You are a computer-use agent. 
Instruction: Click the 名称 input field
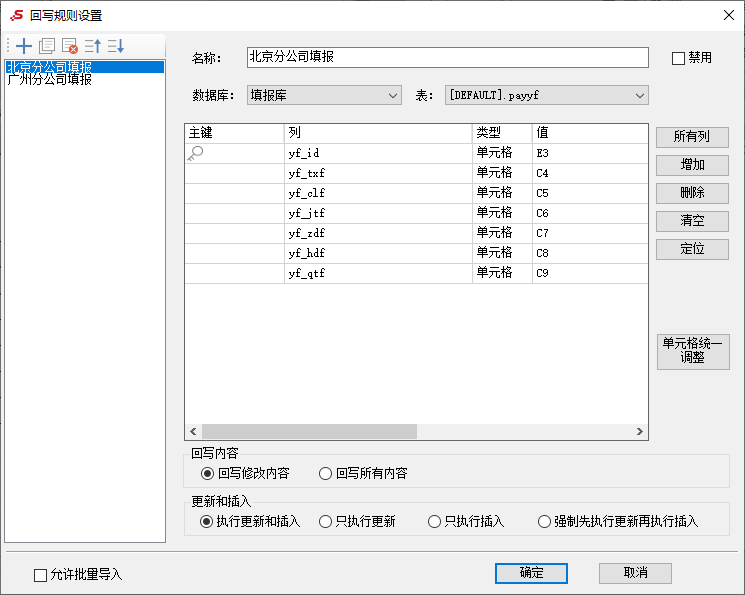click(x=448, y=57)
